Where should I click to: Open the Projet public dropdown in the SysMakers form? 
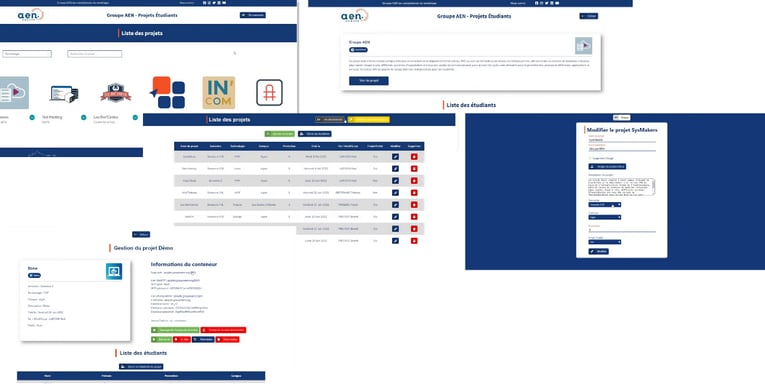[604, 242]
